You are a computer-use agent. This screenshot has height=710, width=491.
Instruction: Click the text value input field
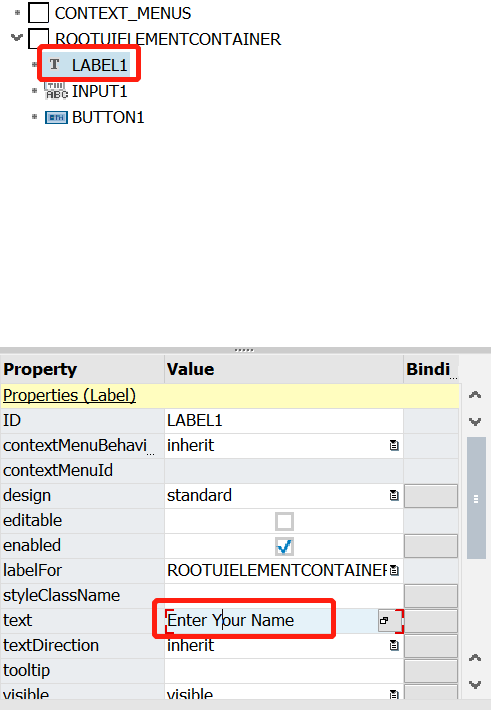pyautogui.click(x=271, y=620)
